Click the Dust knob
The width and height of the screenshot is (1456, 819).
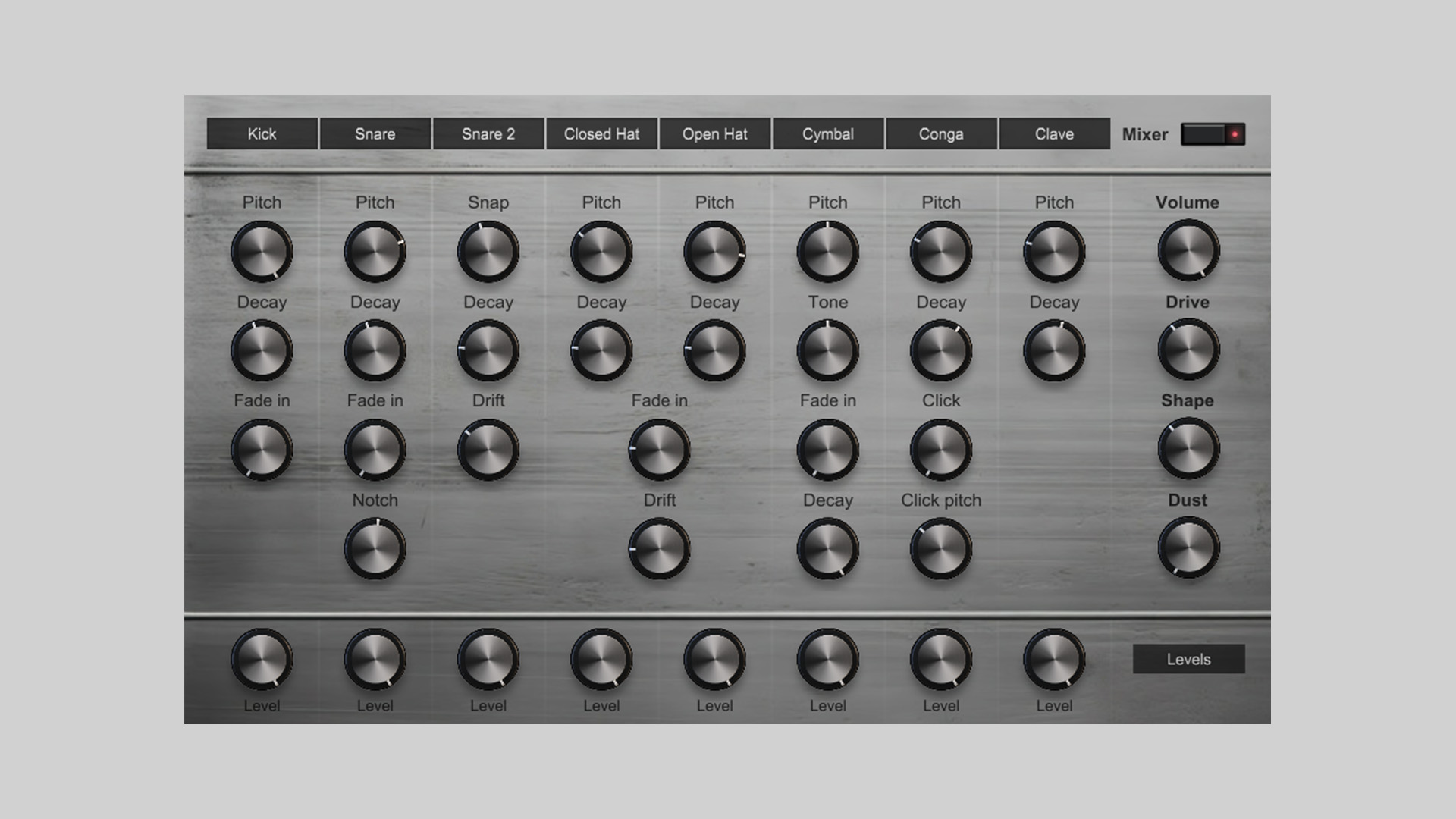[1188, 547]
